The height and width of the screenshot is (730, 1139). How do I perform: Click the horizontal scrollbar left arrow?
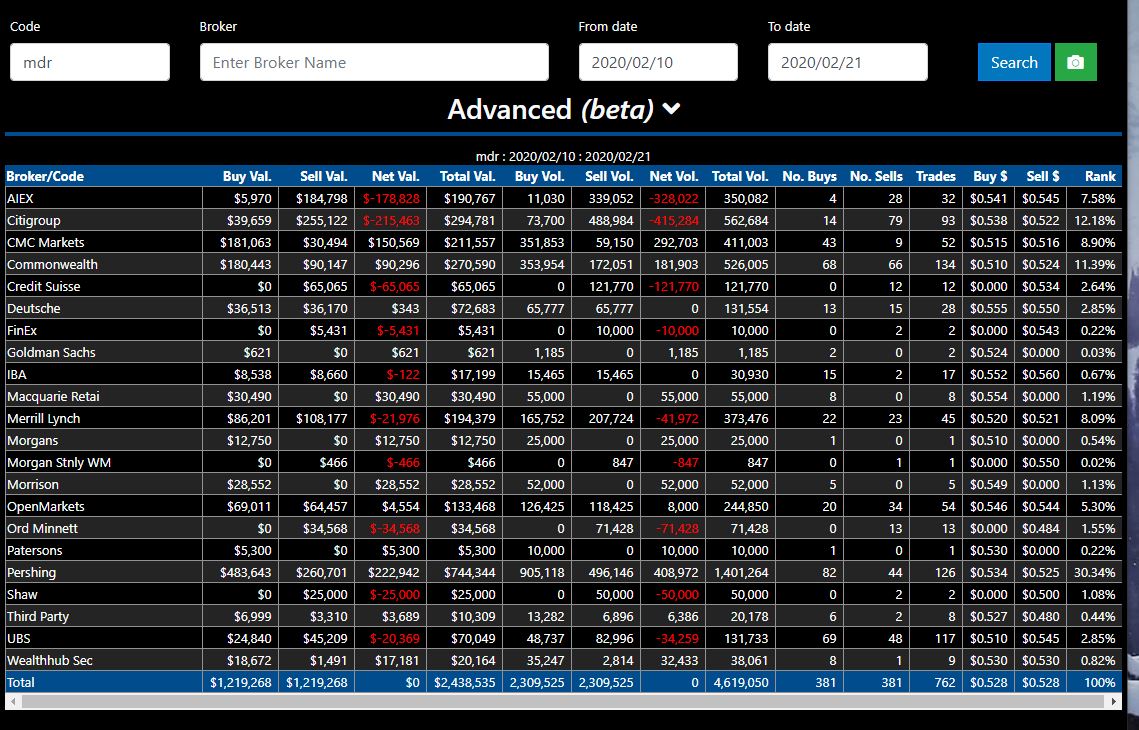(x=13, y=702)
